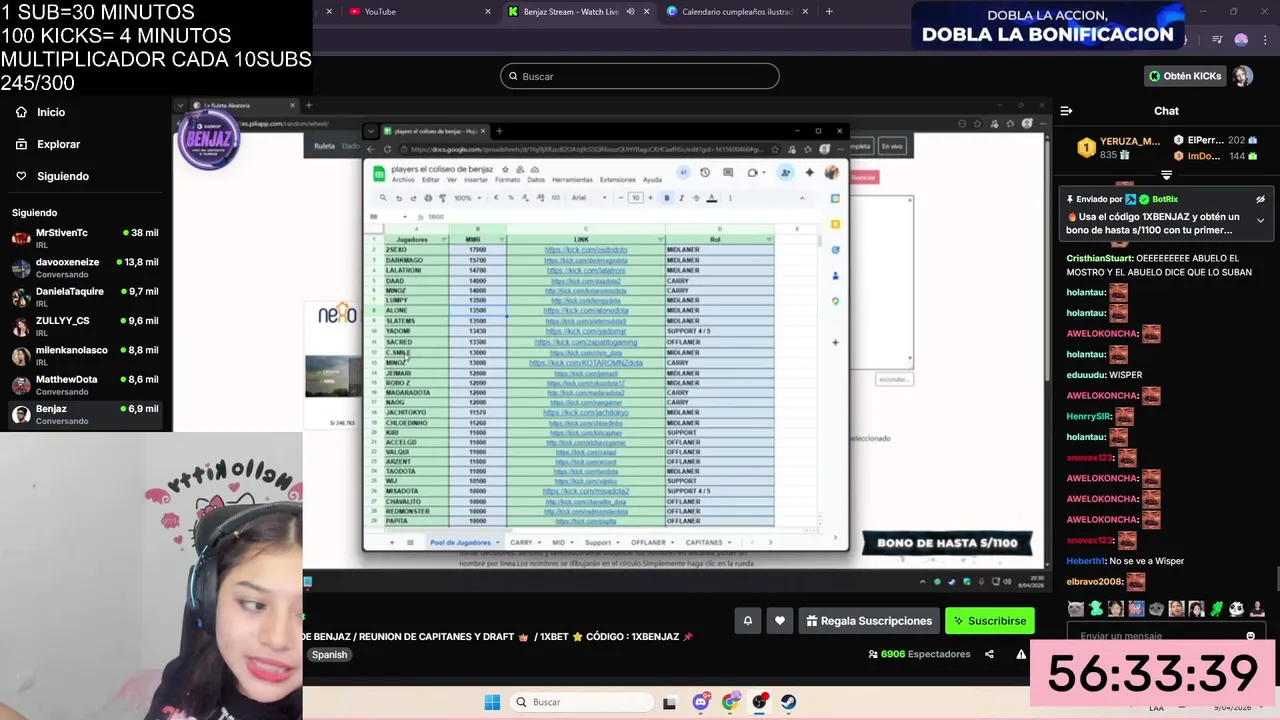
Task: Click the Kick Buscar search field
Action: pyautogui.click(x=640, y=76)
